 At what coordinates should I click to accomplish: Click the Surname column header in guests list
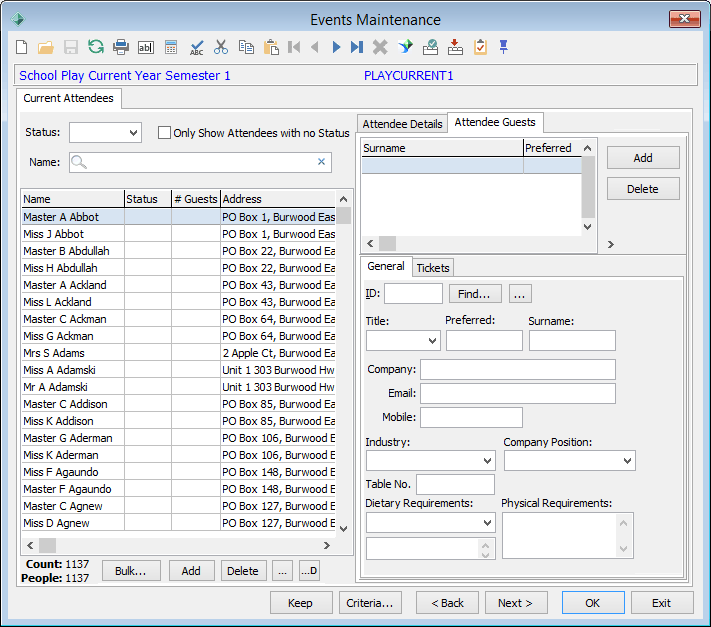point(442,148)
